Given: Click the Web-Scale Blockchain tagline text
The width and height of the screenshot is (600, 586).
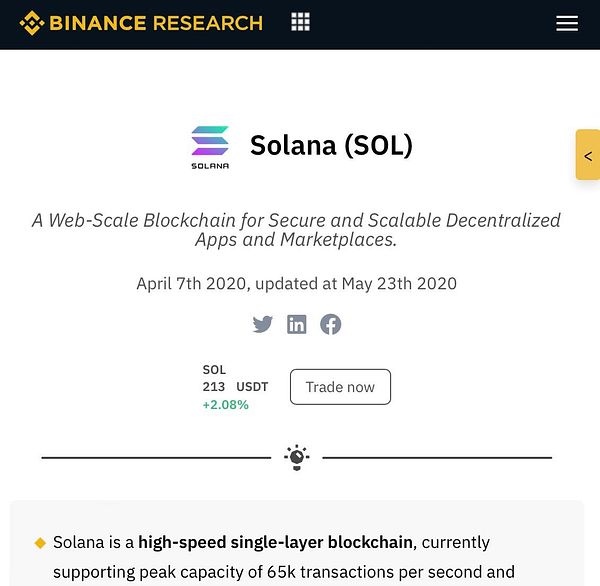Looking at the screenshot, I should click(296, 230).
